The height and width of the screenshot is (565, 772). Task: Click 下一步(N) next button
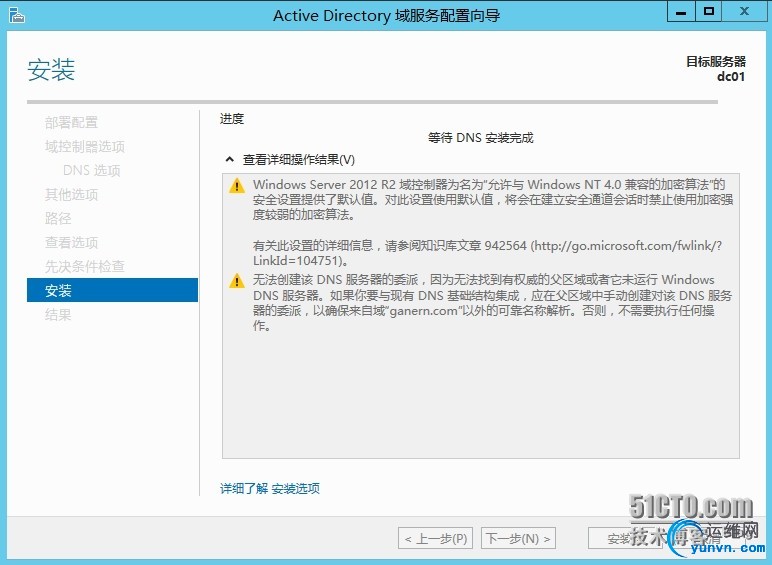point(518,538)
